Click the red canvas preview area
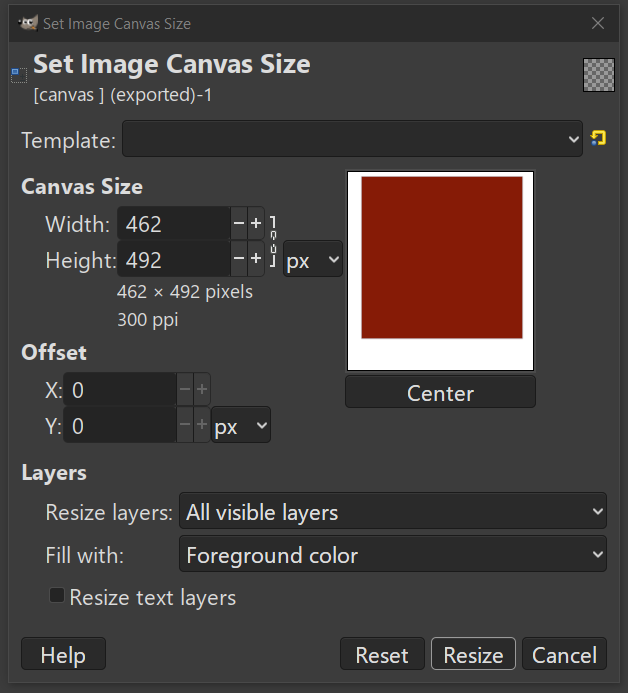 (x=442, y=258)
